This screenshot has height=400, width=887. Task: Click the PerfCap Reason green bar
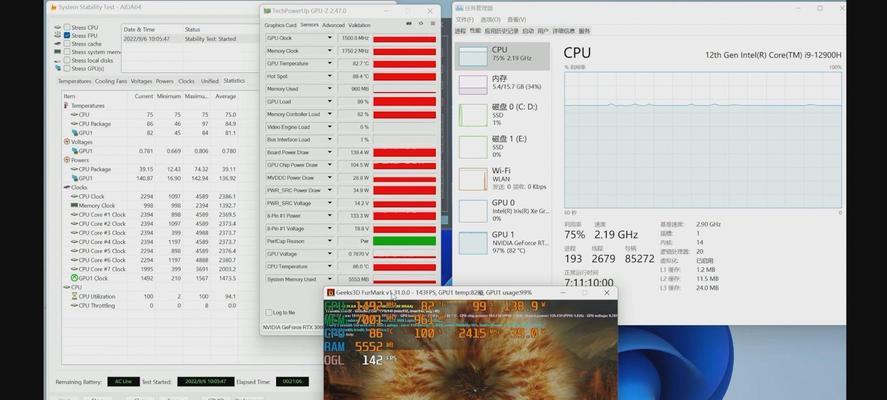click(404, 241)
